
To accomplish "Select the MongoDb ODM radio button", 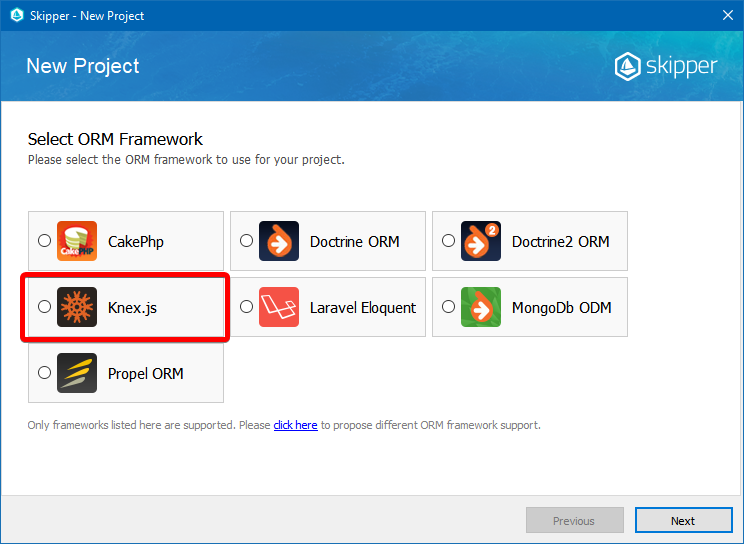I will pyautogui.click(x=448, y=307).
